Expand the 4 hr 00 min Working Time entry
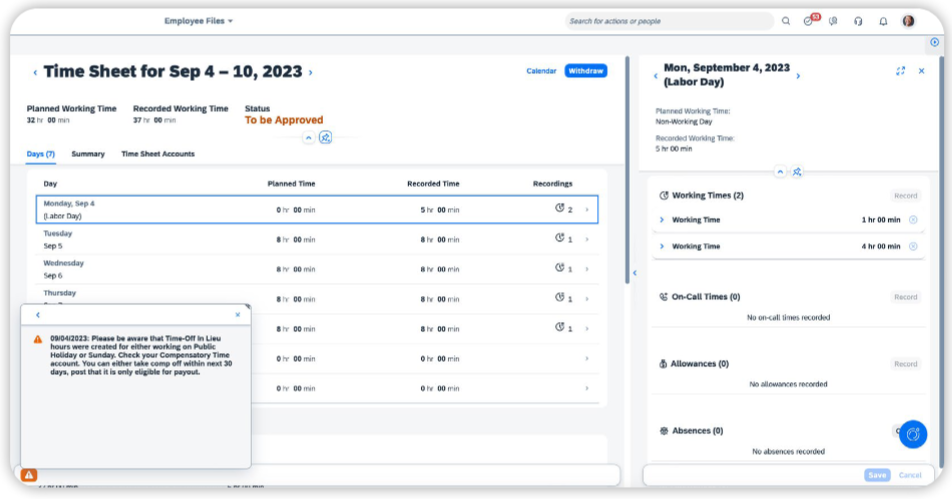Screen dimensions: 952x499 point(662,246)
